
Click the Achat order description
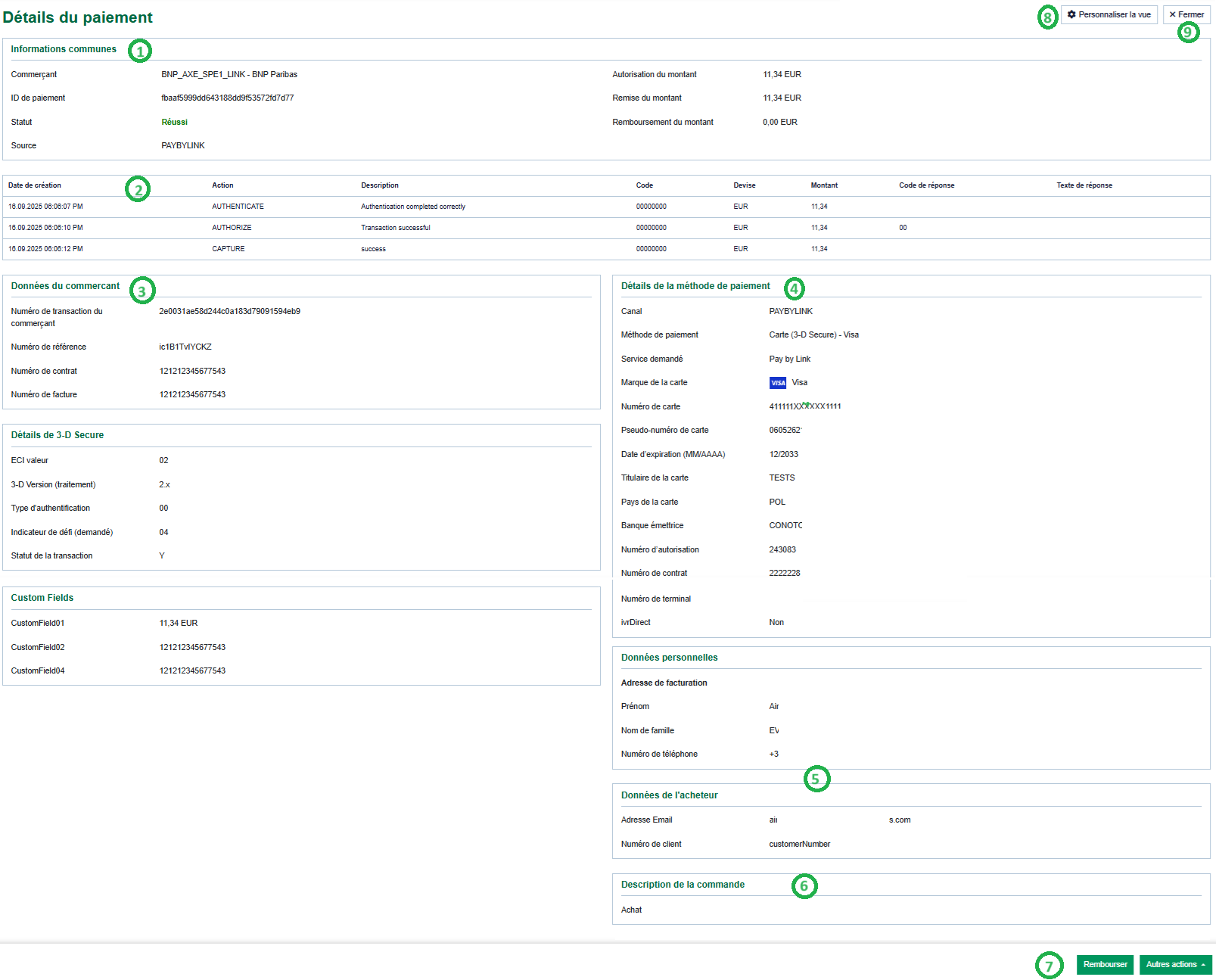click(631, 910)
